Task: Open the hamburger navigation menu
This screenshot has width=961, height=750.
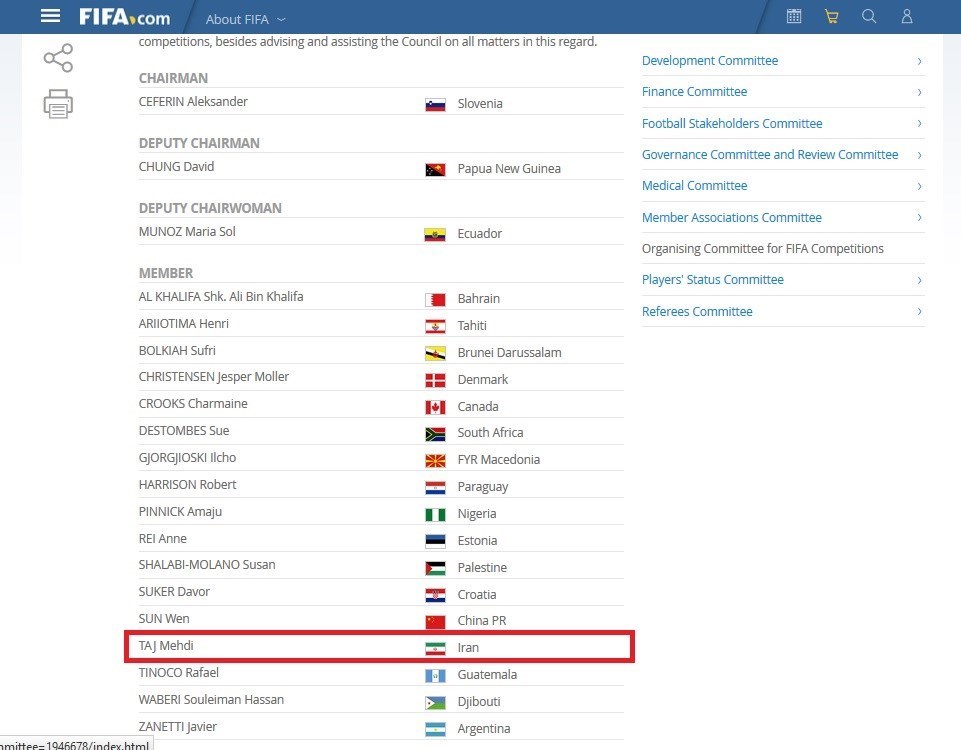Action: pos(50,17)
